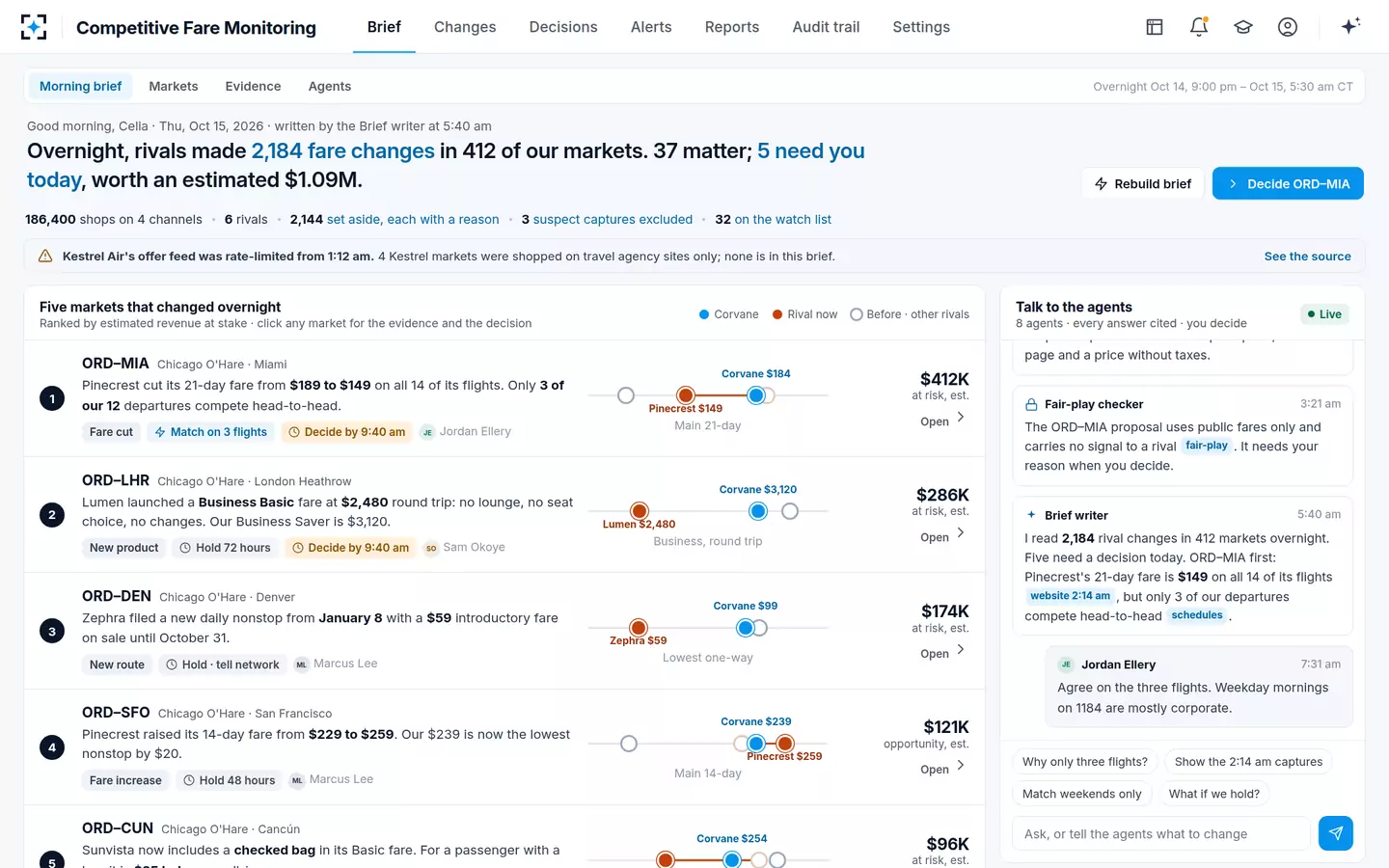This screenshot has height=868, width=1389.
Task: Switch to the Changes tab
Action: tap(465, 27)
